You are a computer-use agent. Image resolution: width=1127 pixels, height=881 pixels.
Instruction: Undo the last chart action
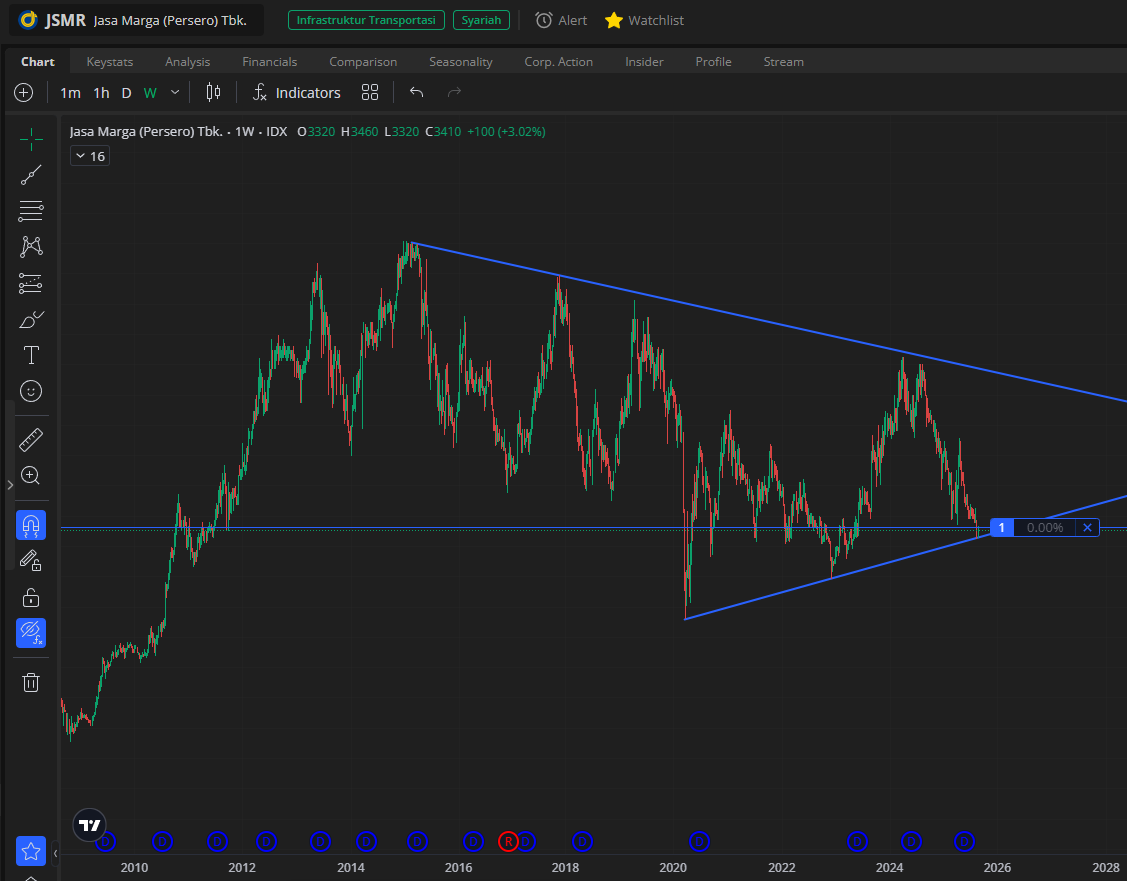[416, 92]
